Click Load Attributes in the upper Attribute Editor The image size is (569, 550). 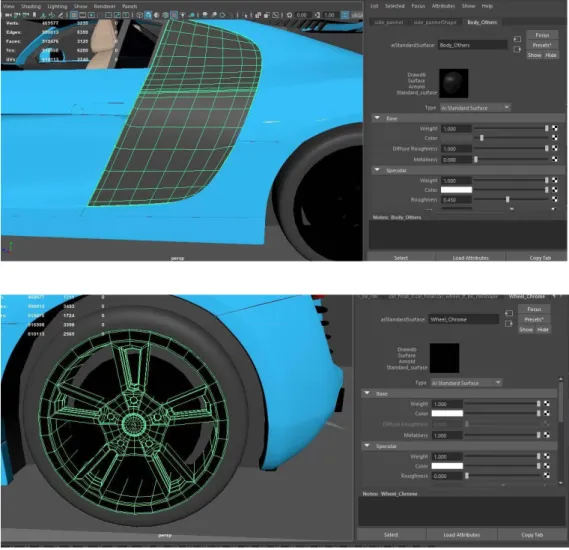(471, 258)
